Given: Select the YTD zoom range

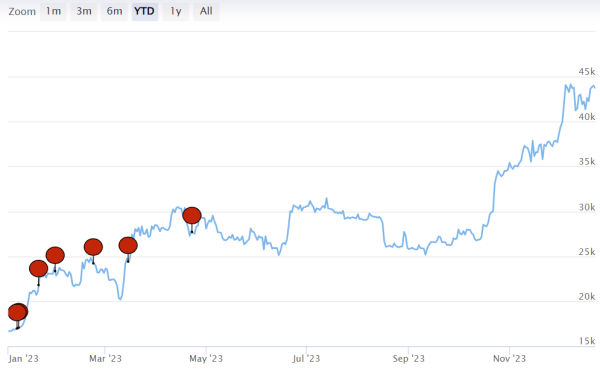Looking at the screenshot, I should 145,11.
